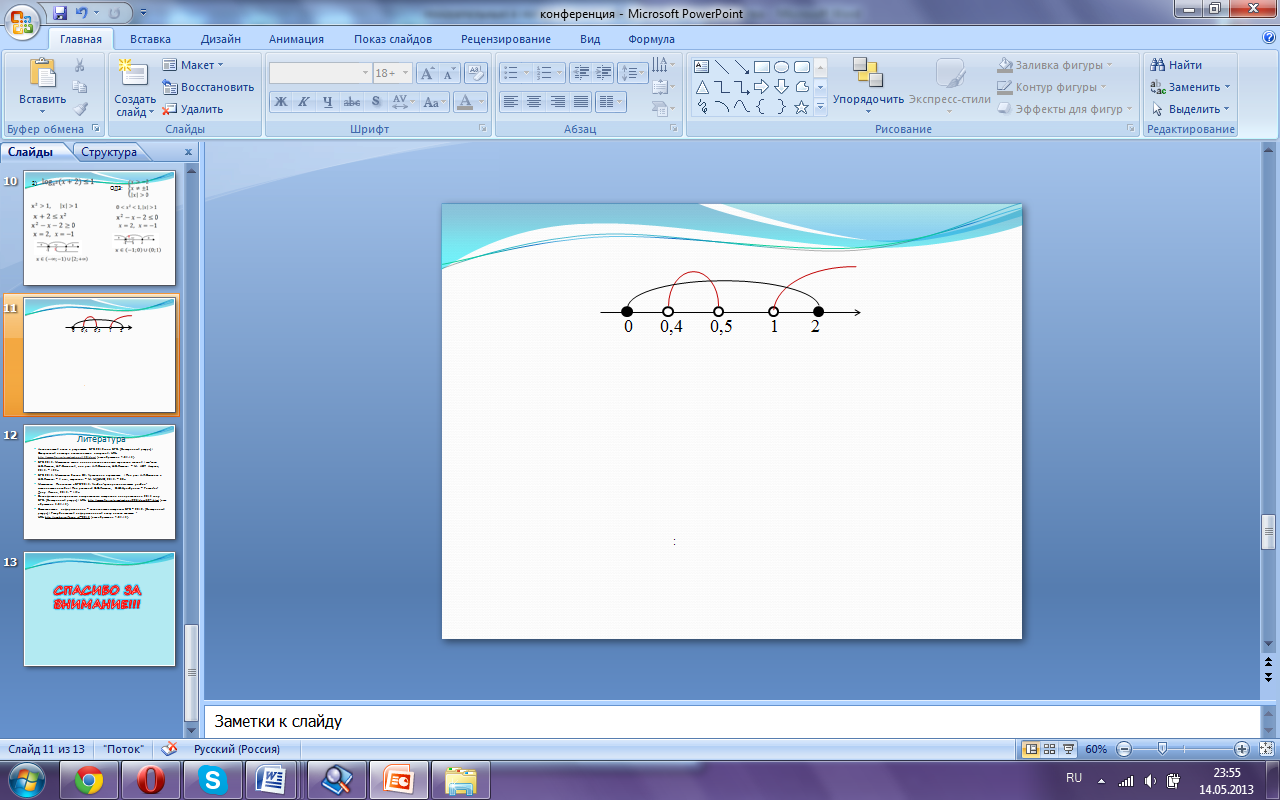Switch to the Анимация ribbon tab
This screenshot has width=1280, height=800.
pos(296,39)
